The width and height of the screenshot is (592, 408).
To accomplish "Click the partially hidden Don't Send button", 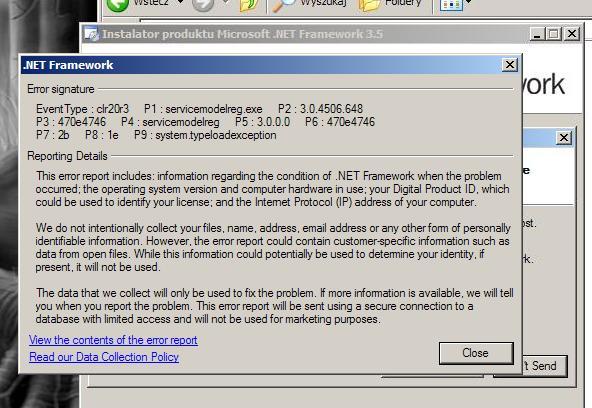I will point(545,366).
